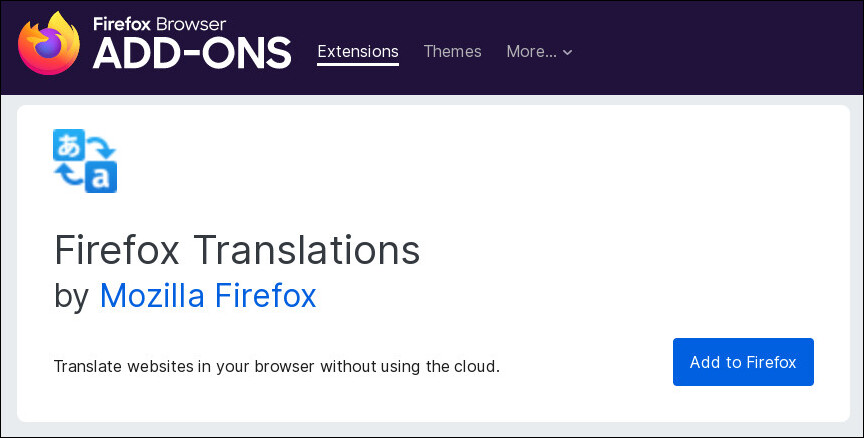Click the Firefox Translations add-on icon

pyautogui.click(x=85, y=161)
